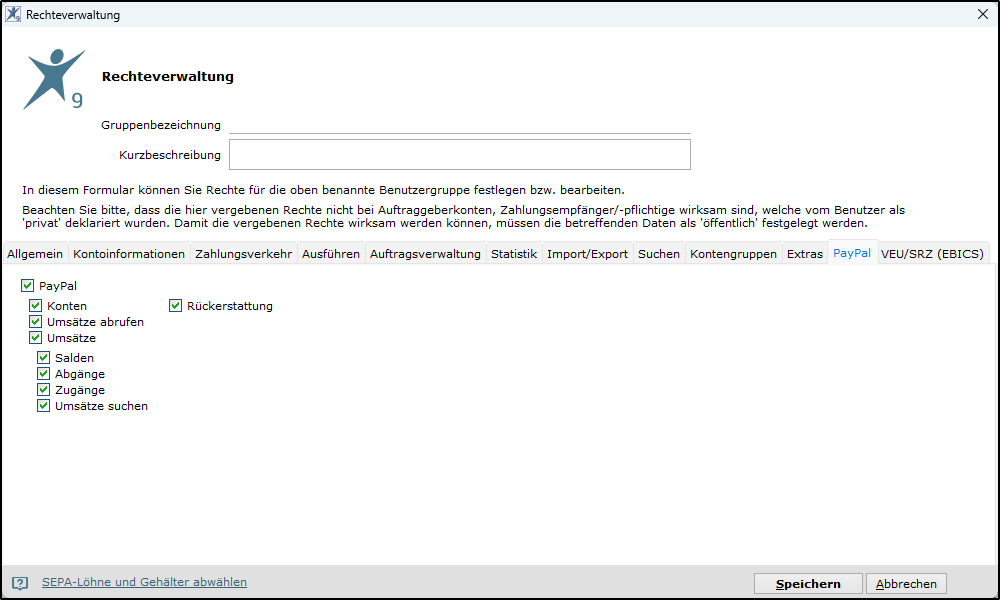
Task: Click the Rechteverwaltung star logo
Action: coord(54,79)
